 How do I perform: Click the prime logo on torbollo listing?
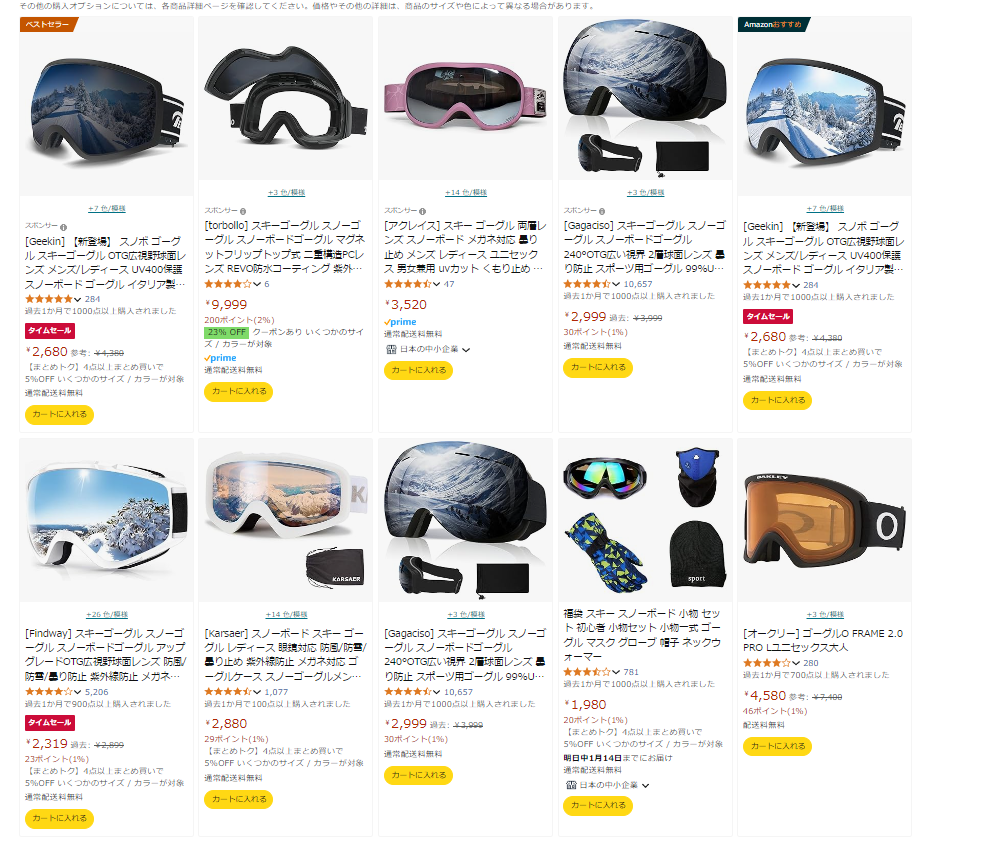pyautogui.click(x=221, y=358)
